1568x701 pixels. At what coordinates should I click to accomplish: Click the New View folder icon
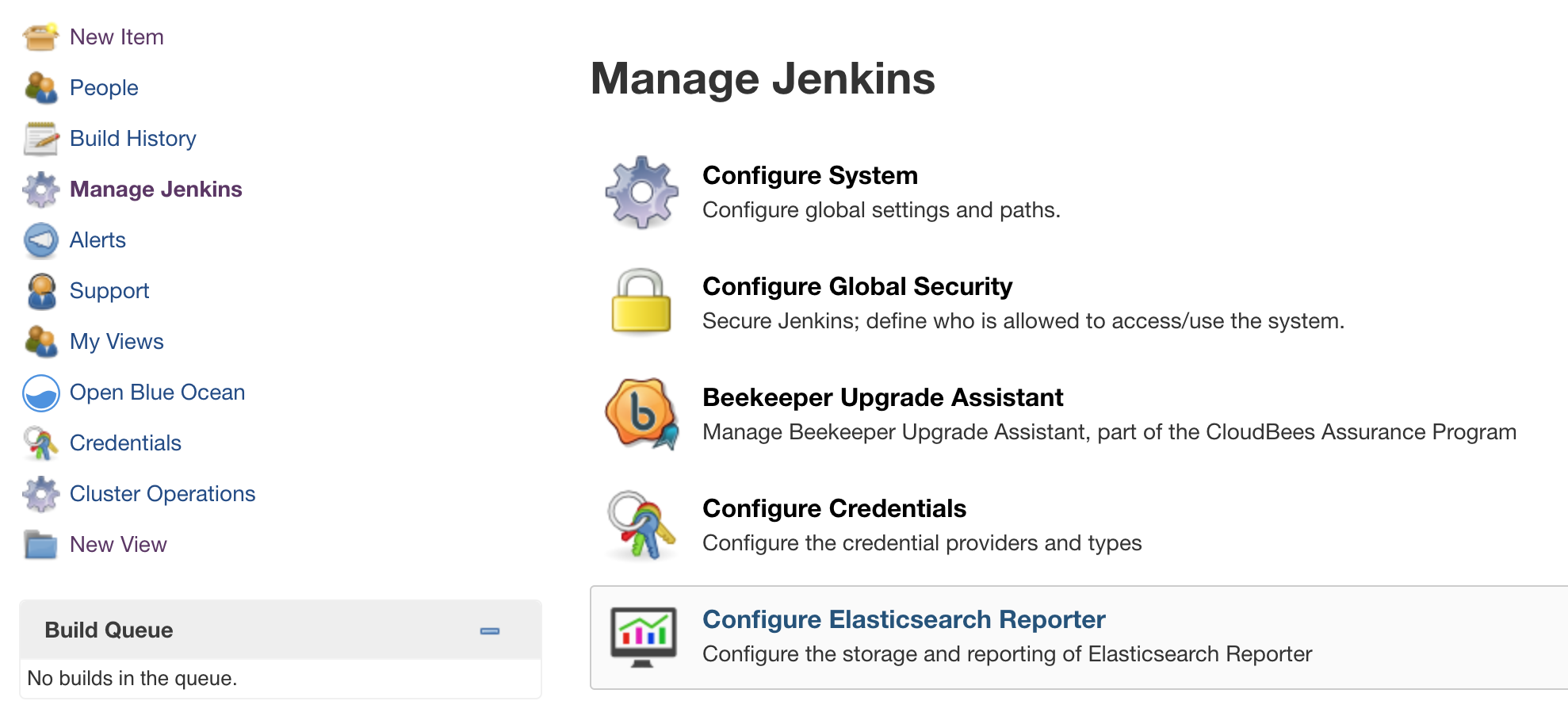pos(40,544)
